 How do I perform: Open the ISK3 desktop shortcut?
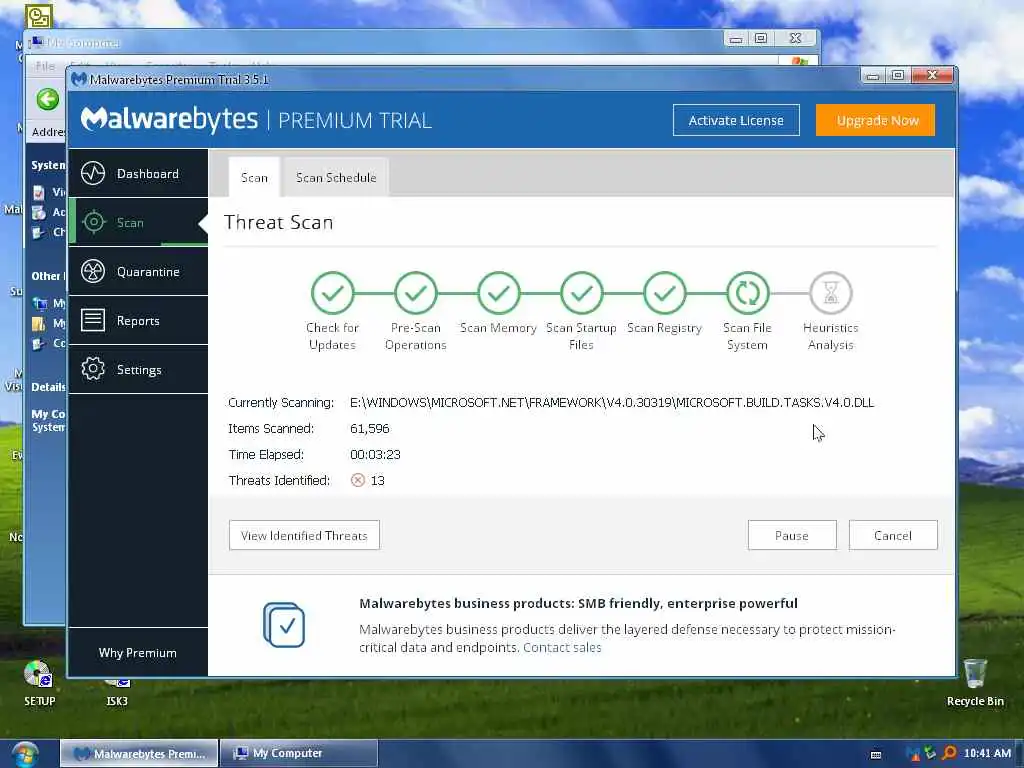click(x=117, y=691)
